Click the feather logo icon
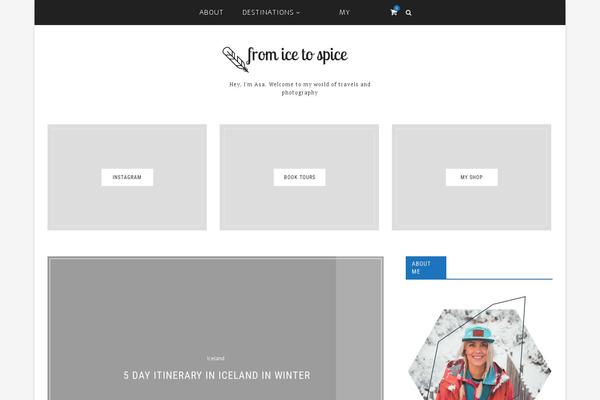The image size is (600, 400). coord(235,59)
